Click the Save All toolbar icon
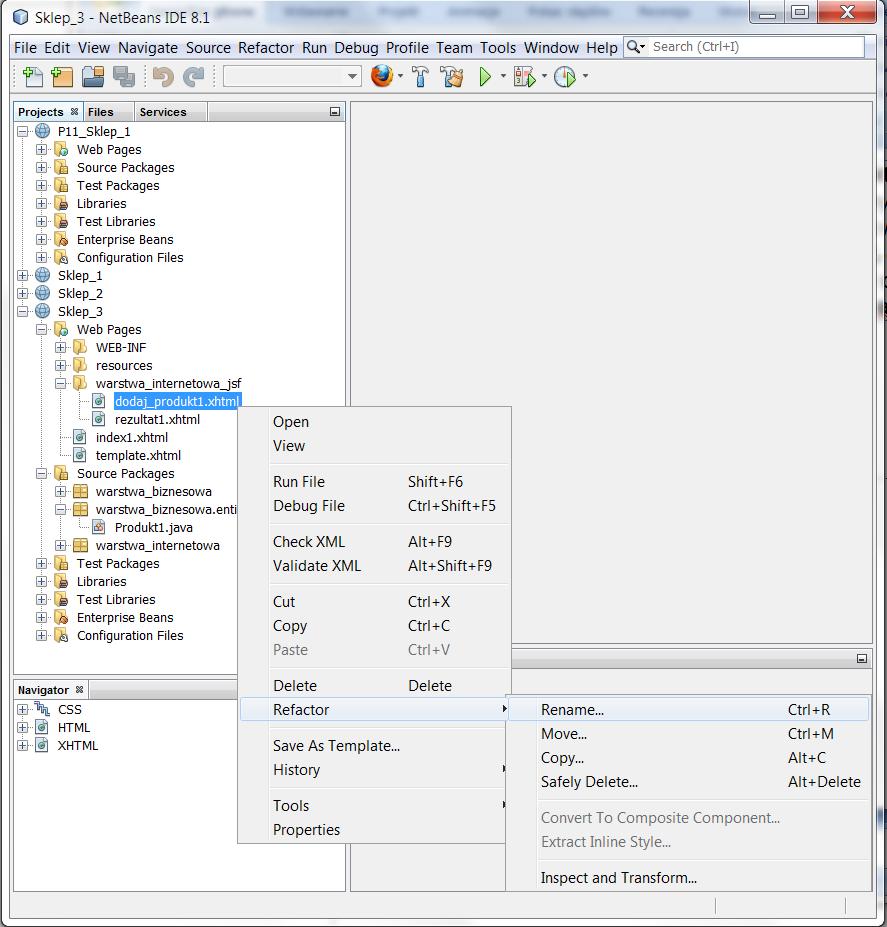 pyautogui.click(x=124, y=77)
